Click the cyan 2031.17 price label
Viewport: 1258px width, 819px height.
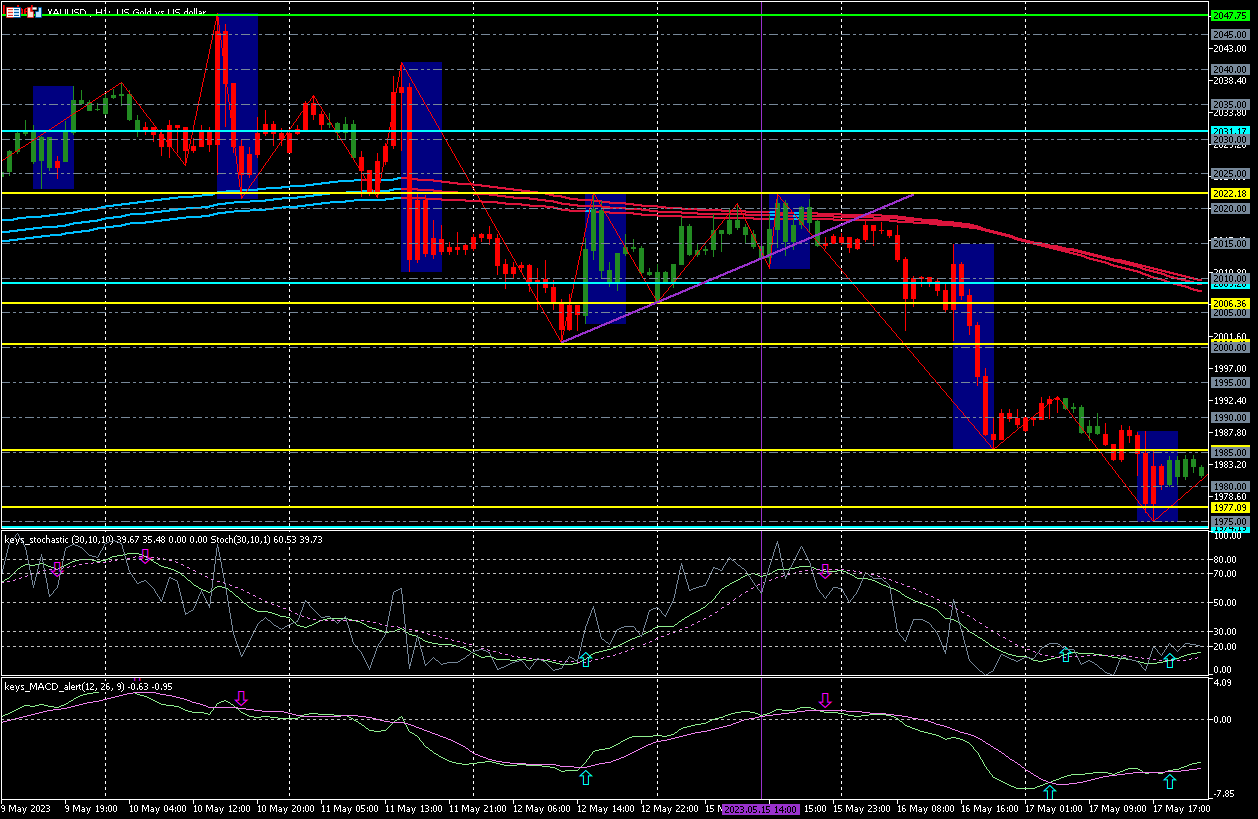click(x=1228, y=131)
